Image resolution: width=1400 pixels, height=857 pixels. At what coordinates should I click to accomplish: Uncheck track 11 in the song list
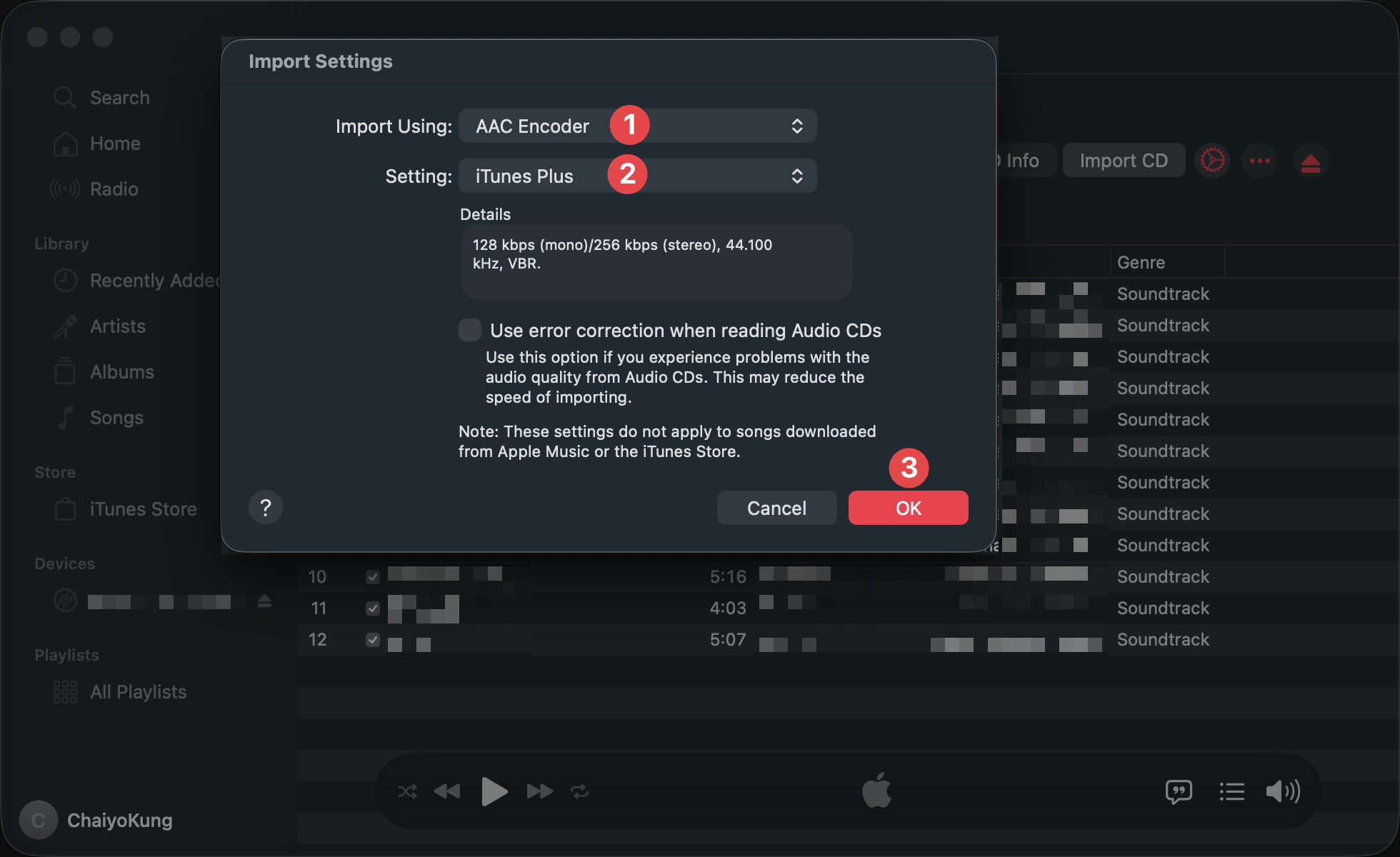[x=372, y=608]
